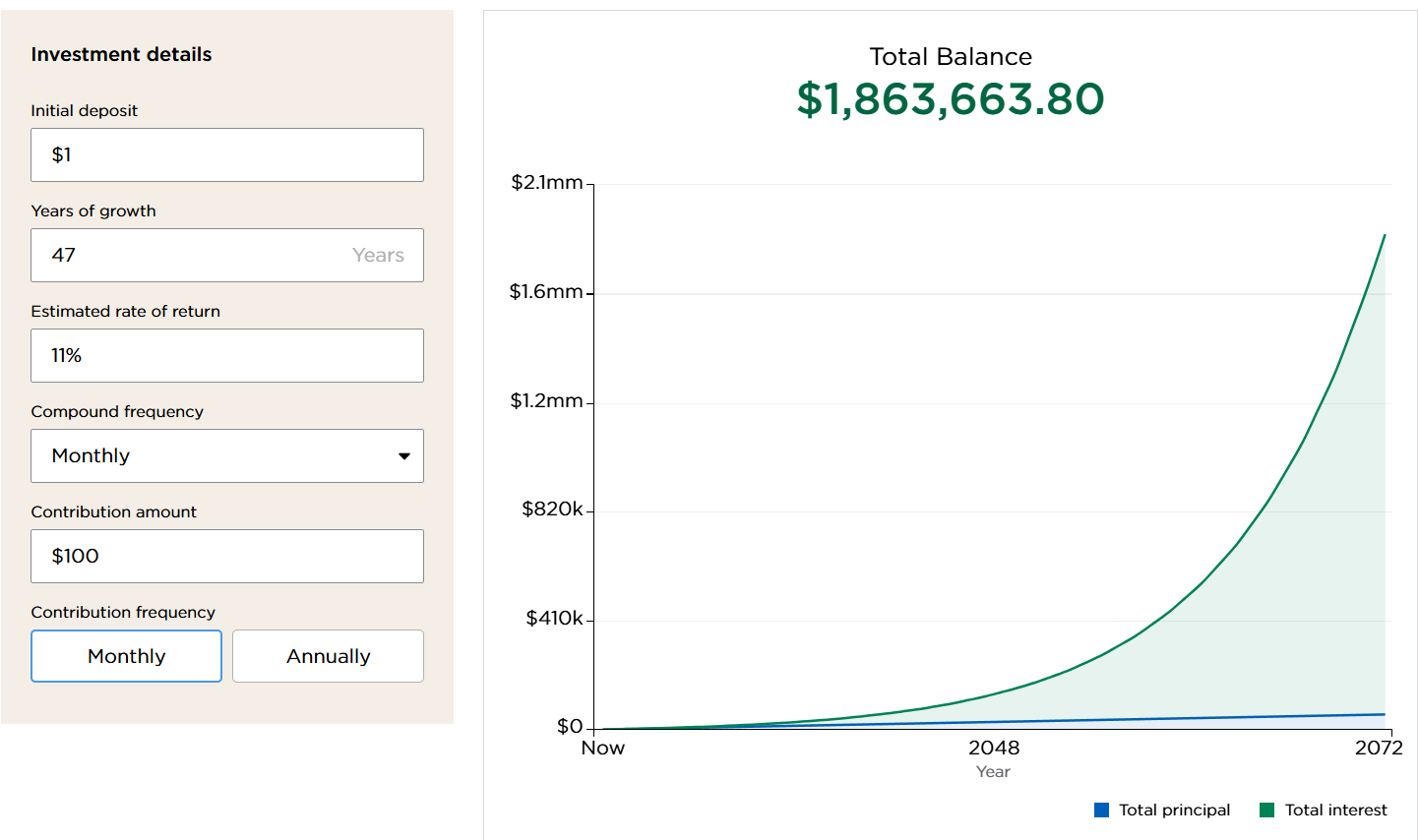
Task: Open the Compound frequency dropdown
Action: [226, 455]
